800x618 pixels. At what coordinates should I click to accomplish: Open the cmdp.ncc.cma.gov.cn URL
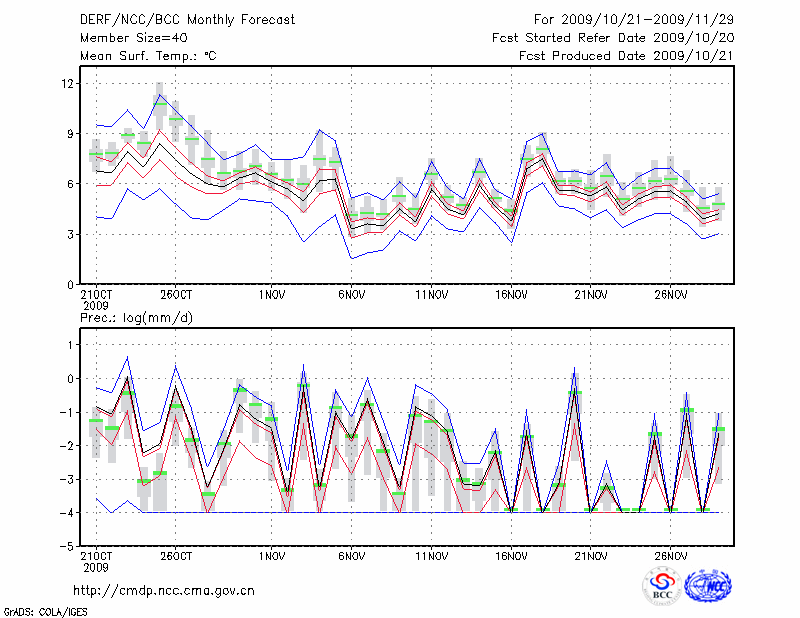[x=164, y=590]
